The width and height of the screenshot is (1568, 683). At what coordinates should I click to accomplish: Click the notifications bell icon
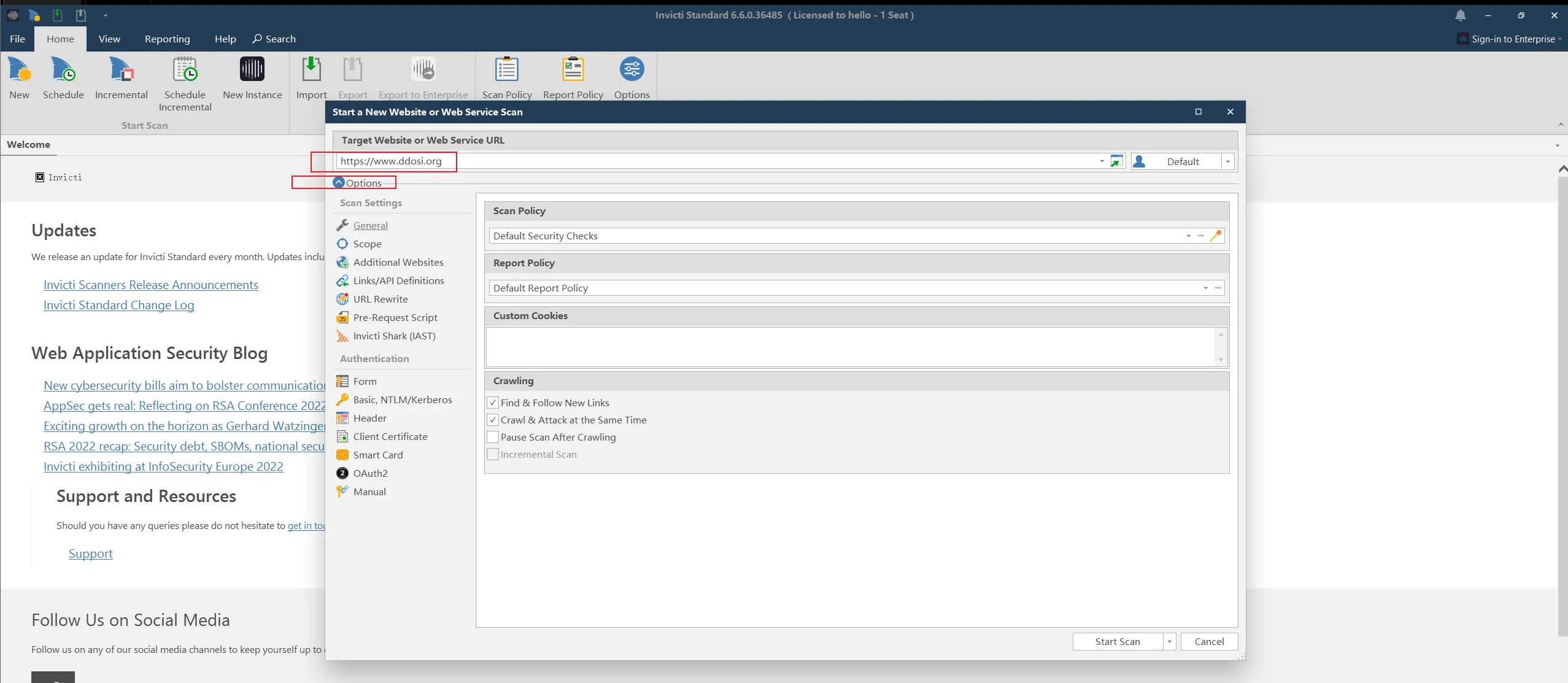[1461, 15]
